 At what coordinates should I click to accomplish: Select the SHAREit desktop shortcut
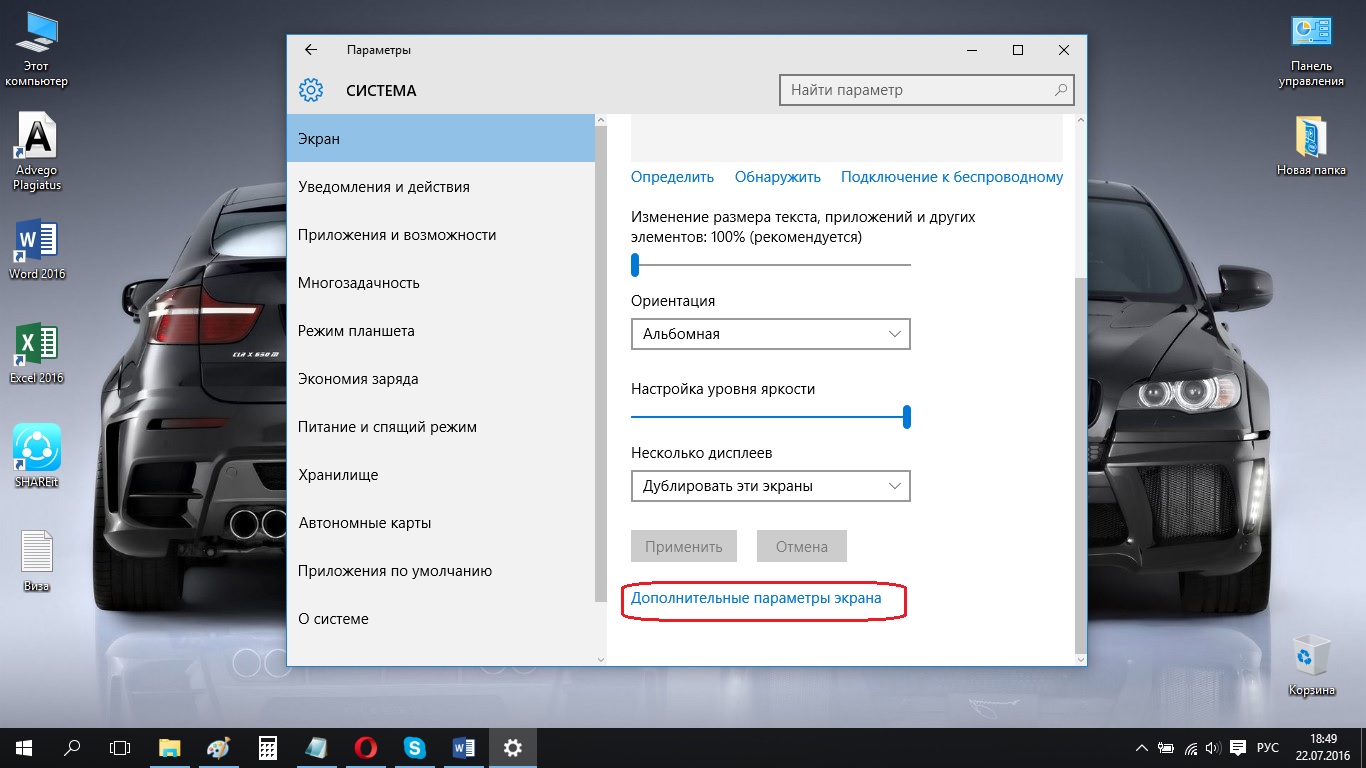(37, 457)
